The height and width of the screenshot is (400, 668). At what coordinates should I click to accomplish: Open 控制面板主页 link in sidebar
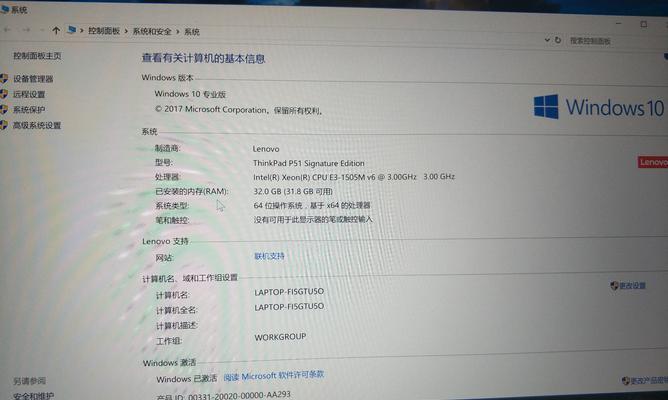pos(37,56)
